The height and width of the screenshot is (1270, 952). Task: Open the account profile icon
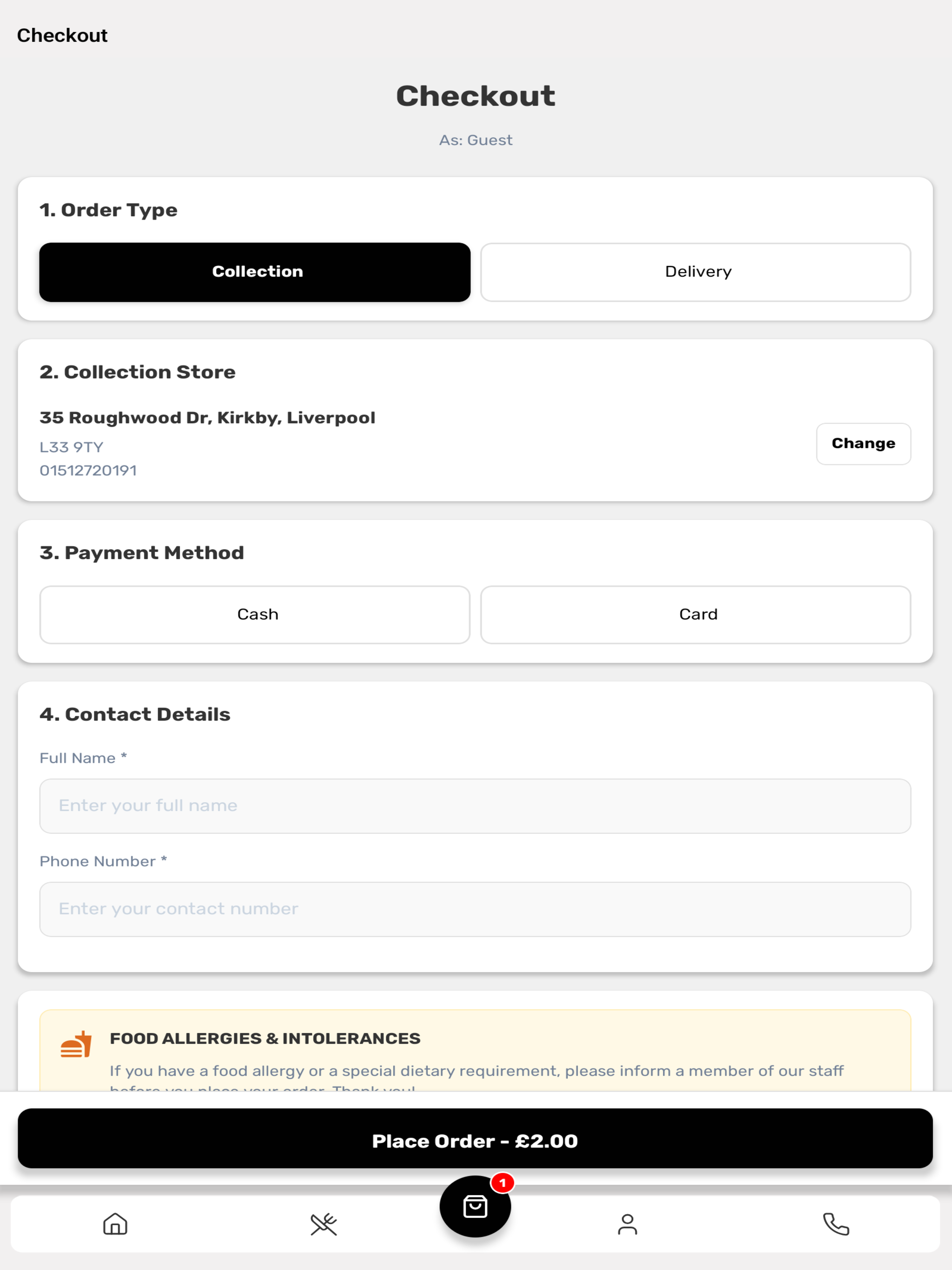coord(627,1224)
